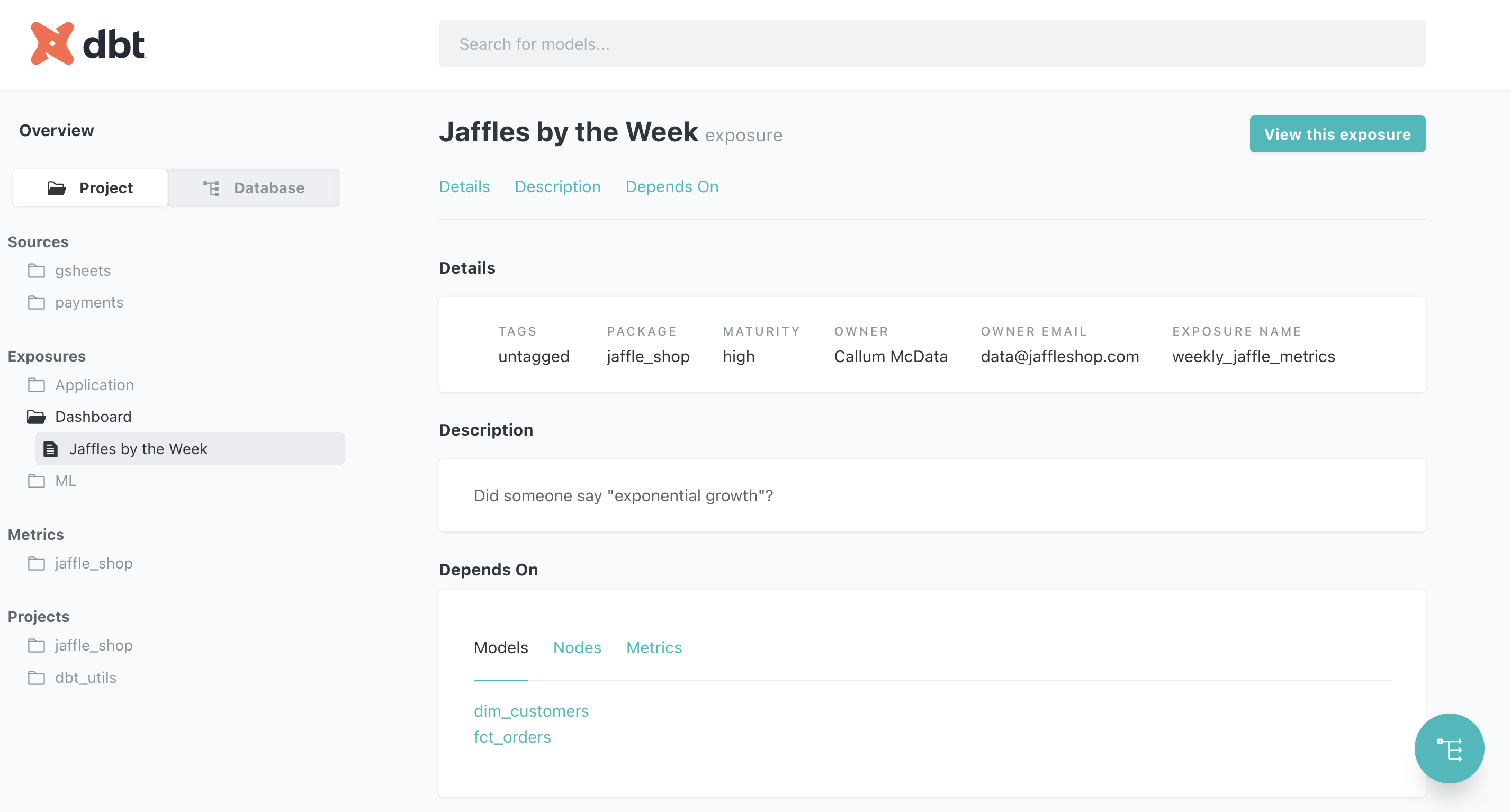The image size is (1511, 812).
Task: Expand the jaffle_shop folder under Metrics
Action: 94,563
